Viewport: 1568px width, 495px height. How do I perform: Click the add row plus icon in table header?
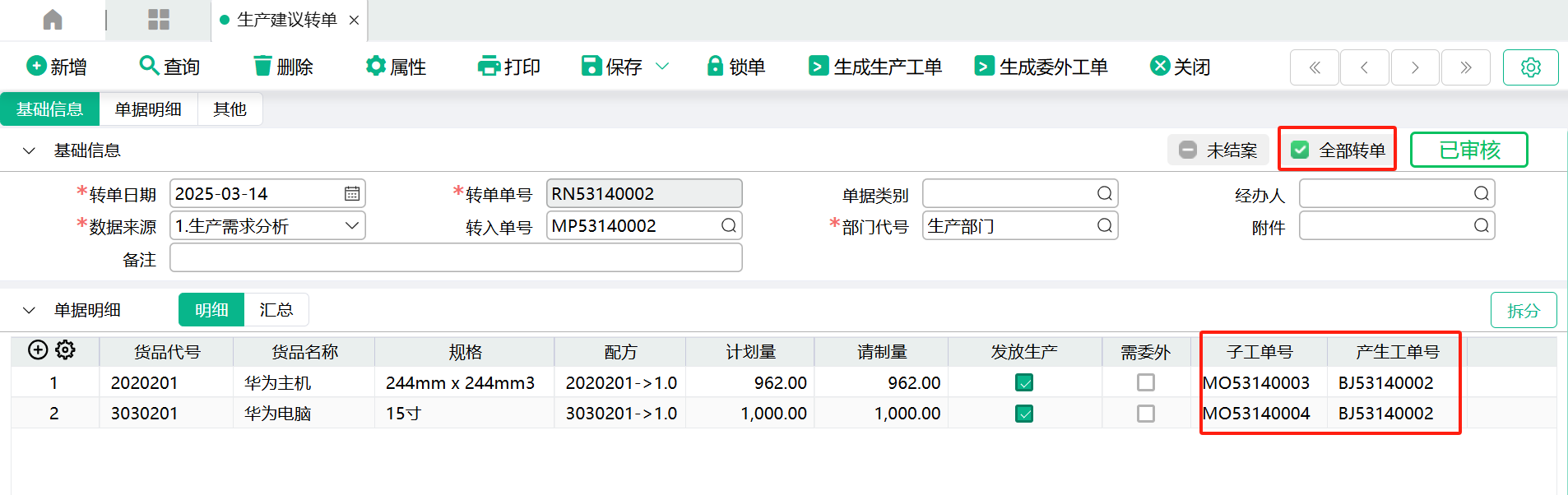click(x=38, y=350)
